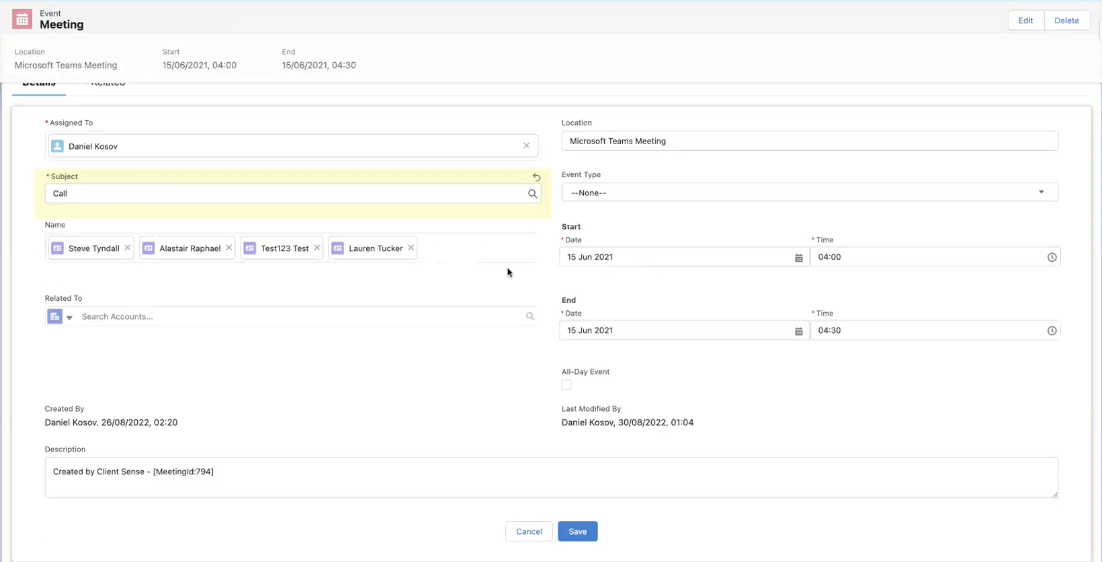Remove Steve Tyndall from Name field

127,248
